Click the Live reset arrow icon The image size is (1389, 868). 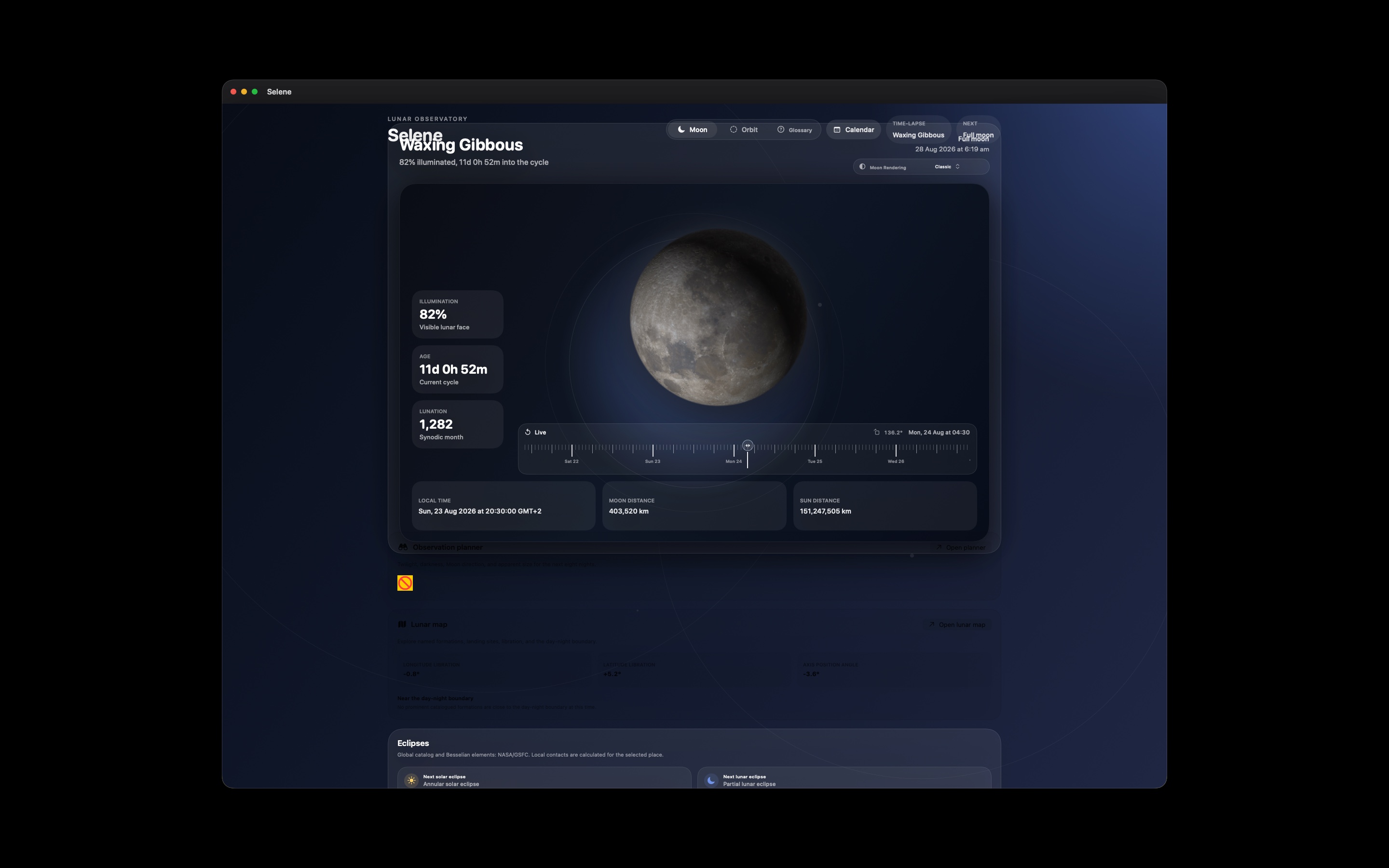(x=528, y=432)
